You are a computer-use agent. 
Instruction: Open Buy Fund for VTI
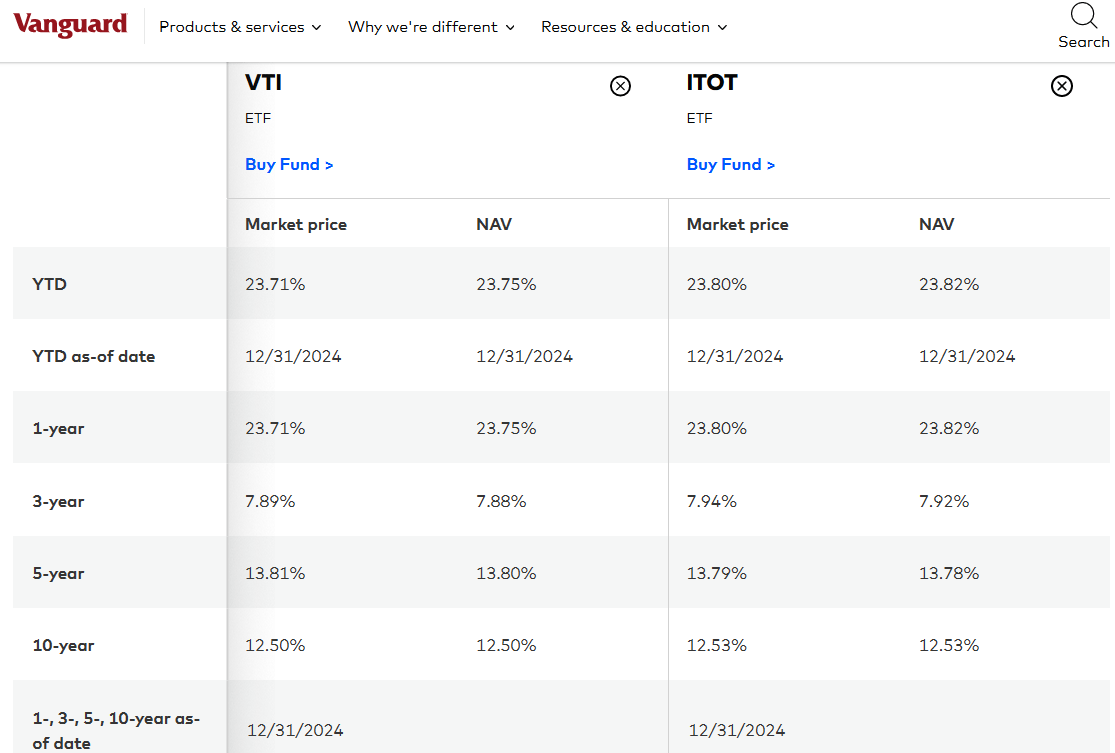(x=289, y=164)
